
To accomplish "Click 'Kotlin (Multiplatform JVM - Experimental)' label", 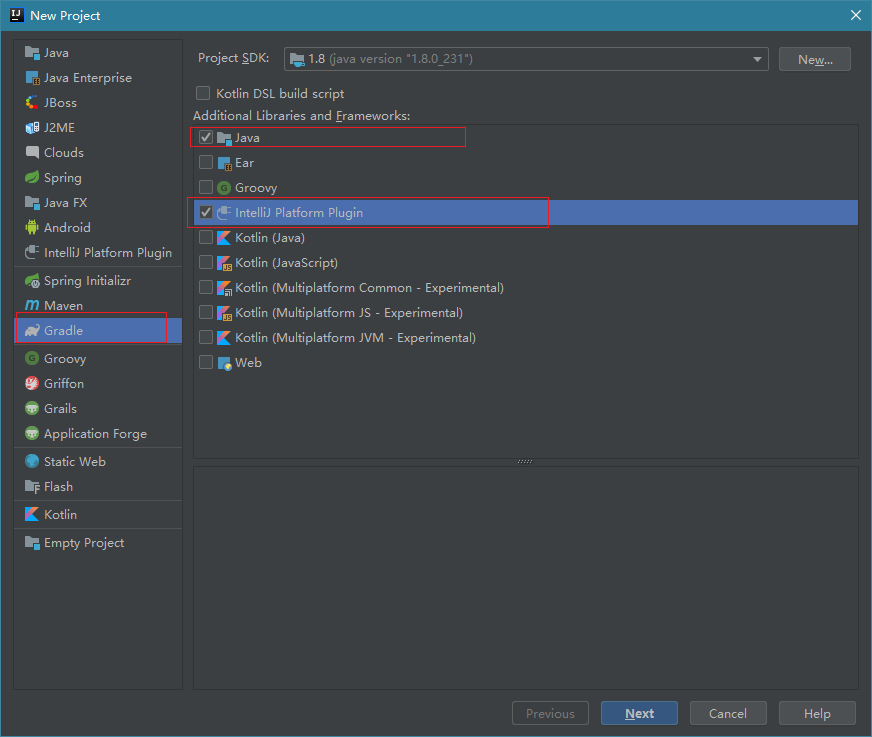I will 355,338.
